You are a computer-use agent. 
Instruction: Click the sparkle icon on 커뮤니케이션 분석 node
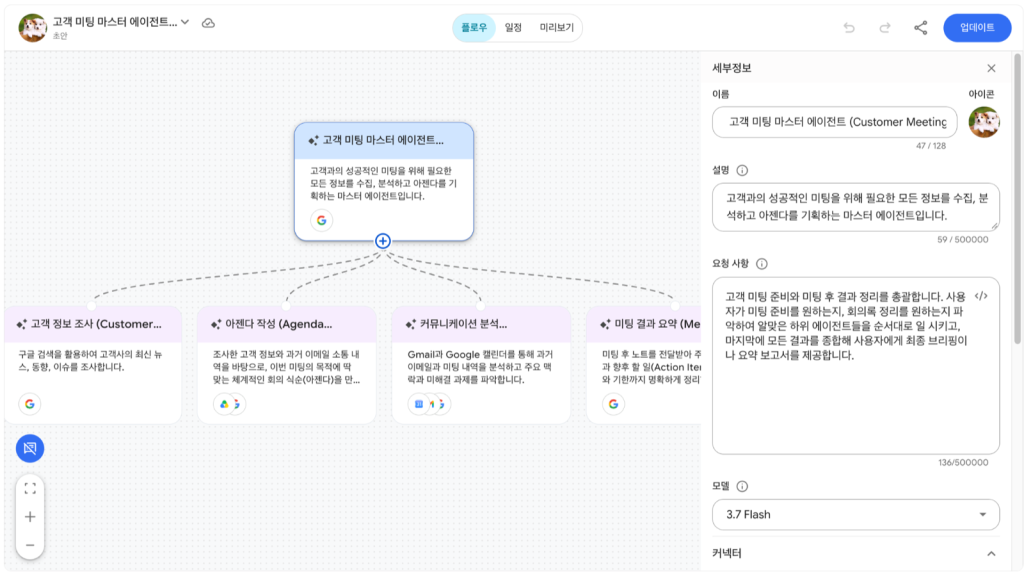pyautogui.click(x=411, y=324)
